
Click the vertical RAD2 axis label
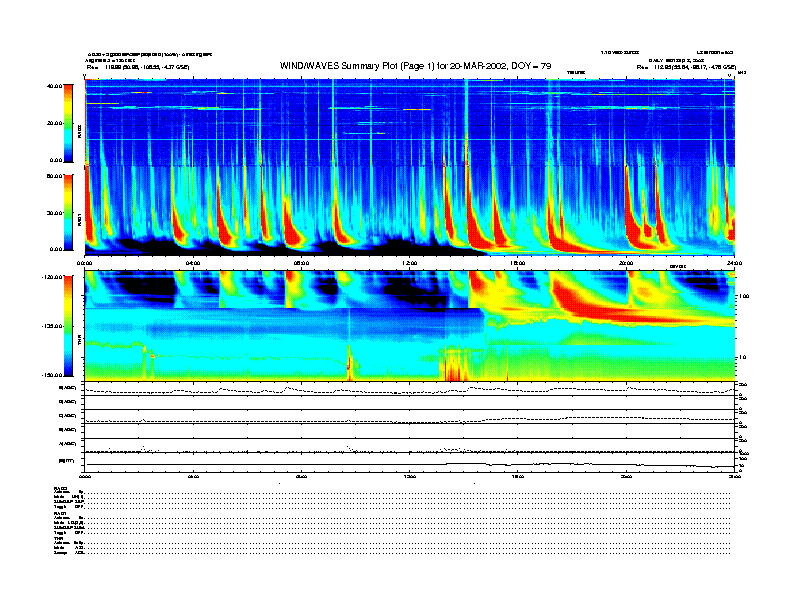point(79,133)
